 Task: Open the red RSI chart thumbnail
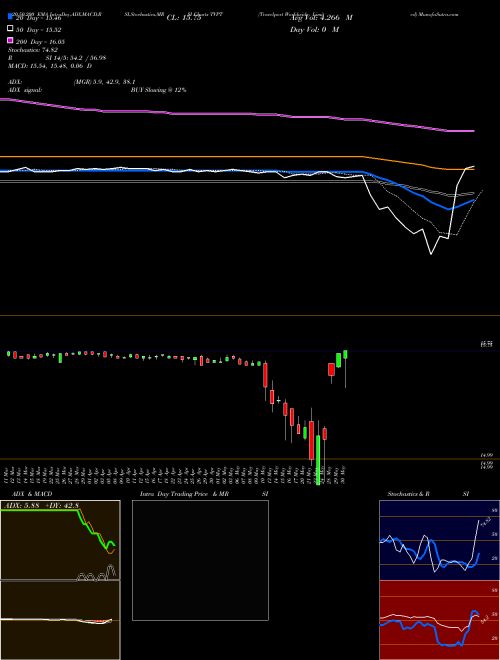439,620
